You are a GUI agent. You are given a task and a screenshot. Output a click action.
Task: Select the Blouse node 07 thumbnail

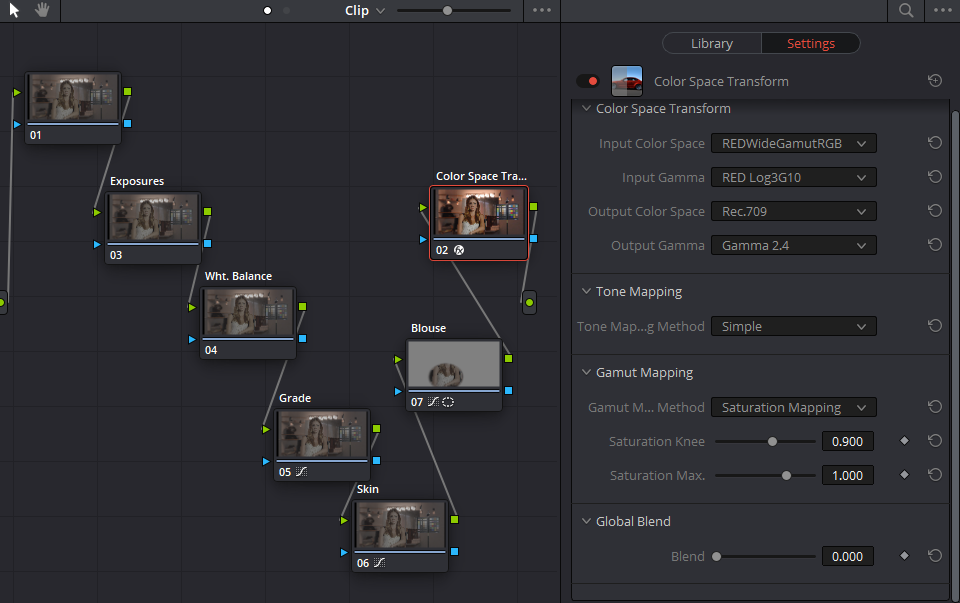pyautogui.click(x=454, y=364)
